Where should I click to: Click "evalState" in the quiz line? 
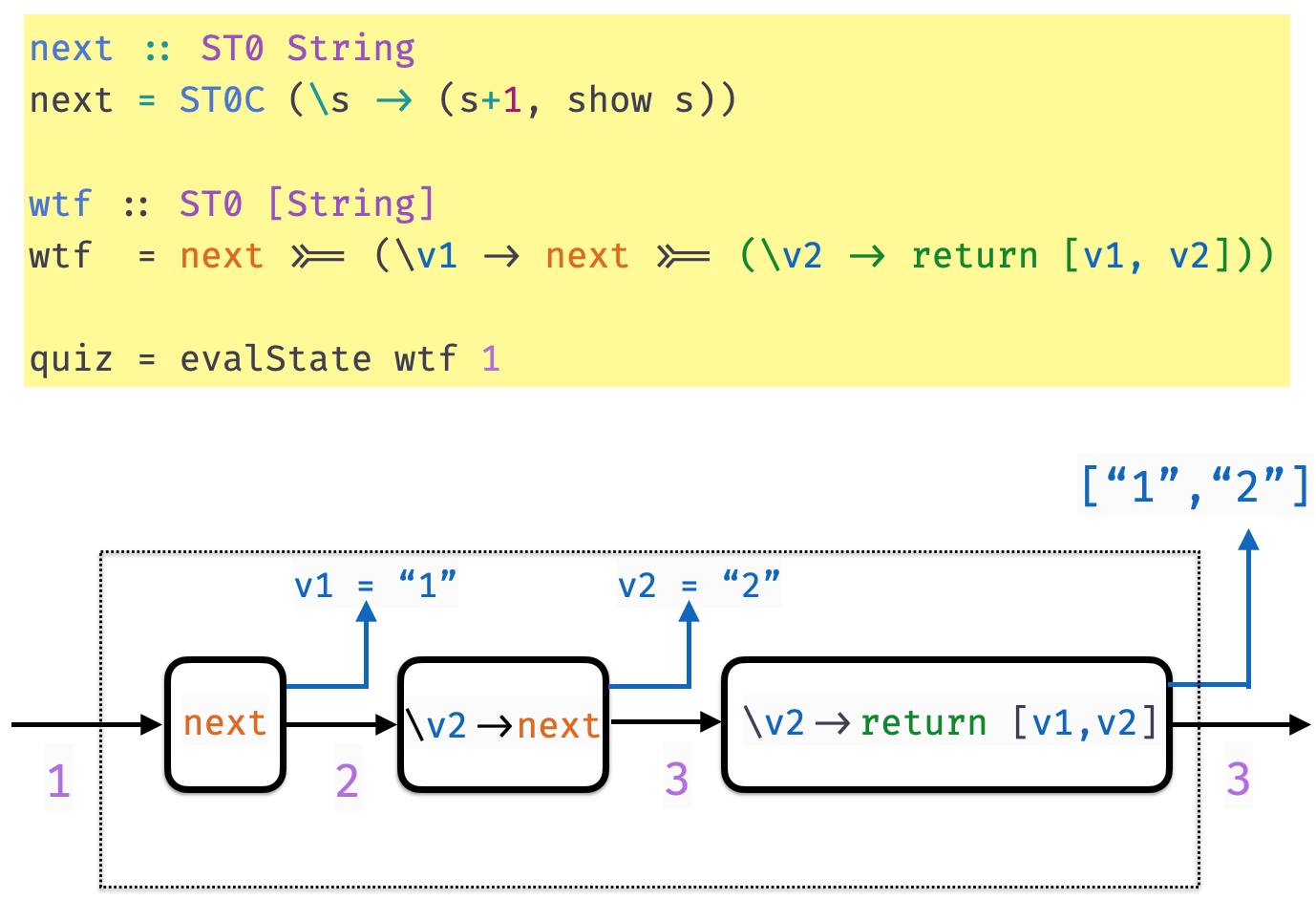[x=275, y=359]
